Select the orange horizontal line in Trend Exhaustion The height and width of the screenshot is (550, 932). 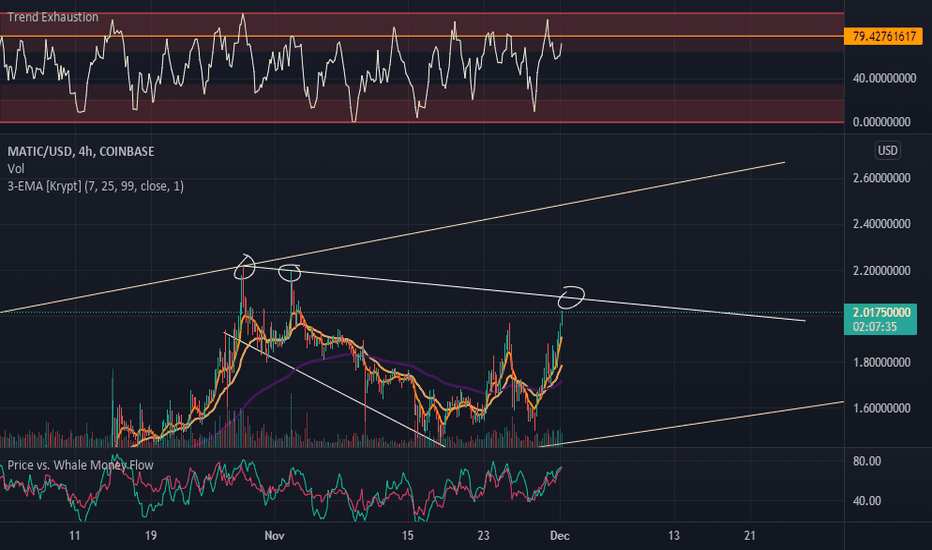421,37
